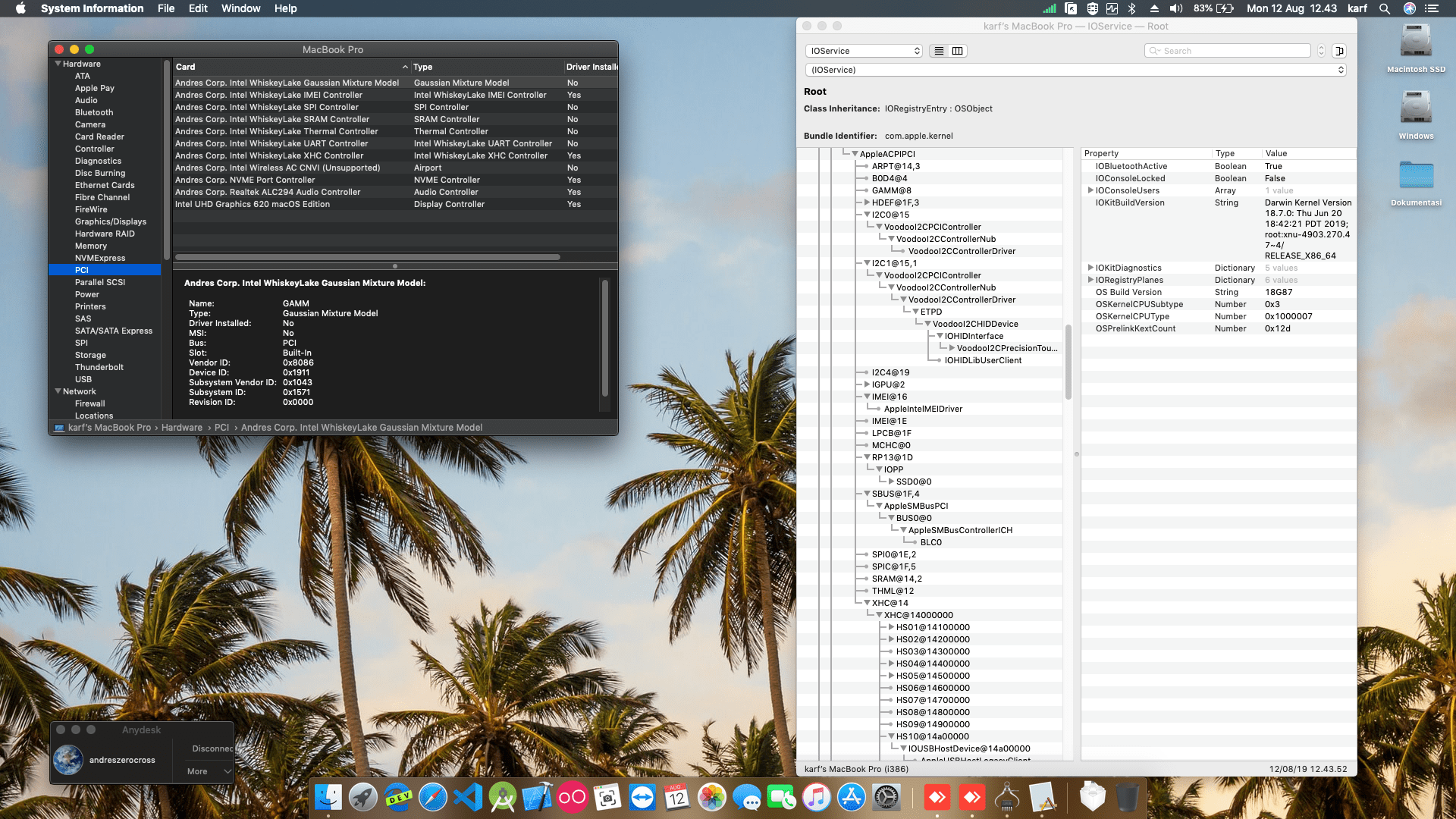This screenshot has width=1456, height=819.
Task: Open Photos app in the dock
Action: click(712, 798)
